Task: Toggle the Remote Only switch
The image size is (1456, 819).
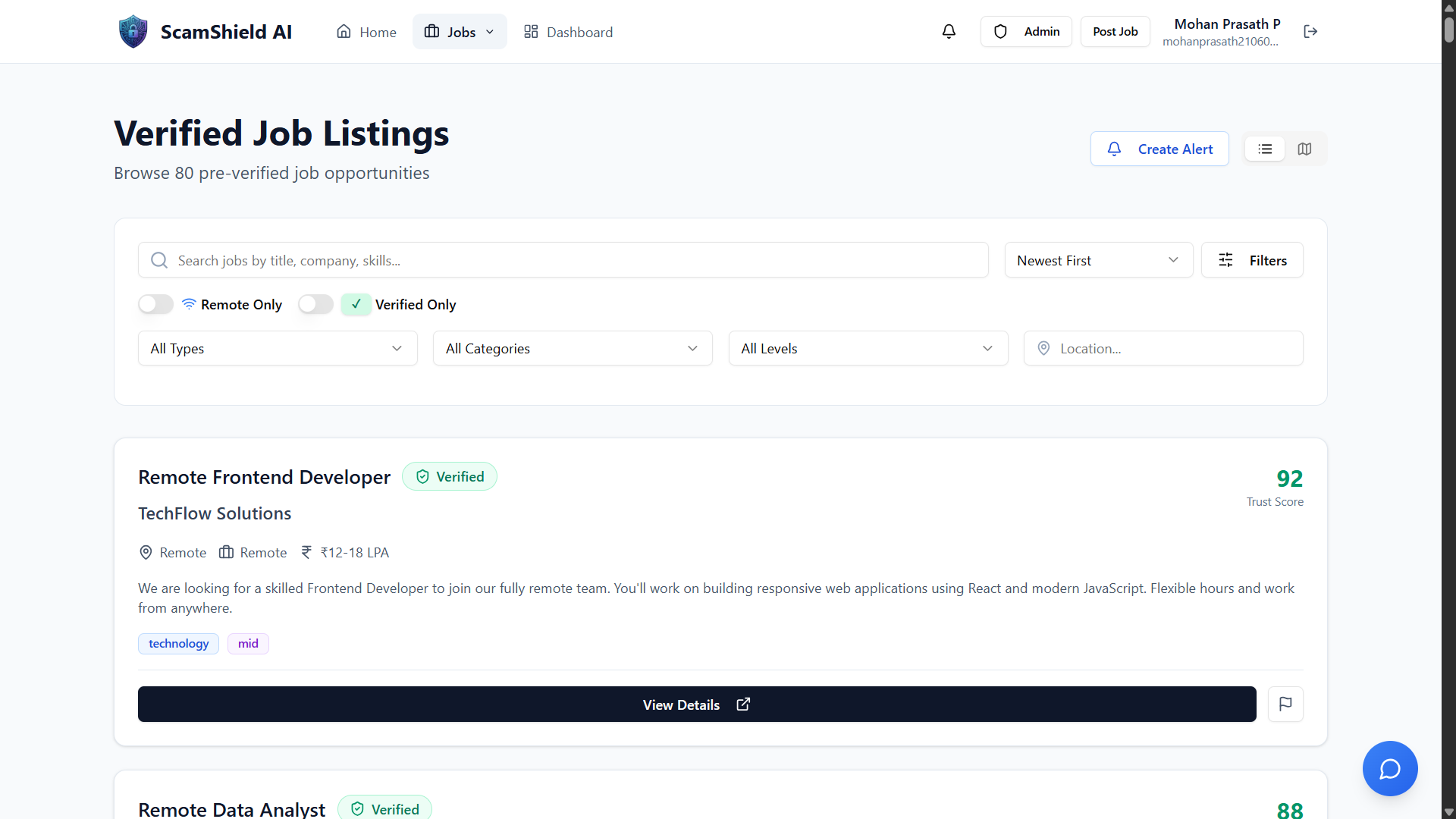Action: click(x=156, y=305)
